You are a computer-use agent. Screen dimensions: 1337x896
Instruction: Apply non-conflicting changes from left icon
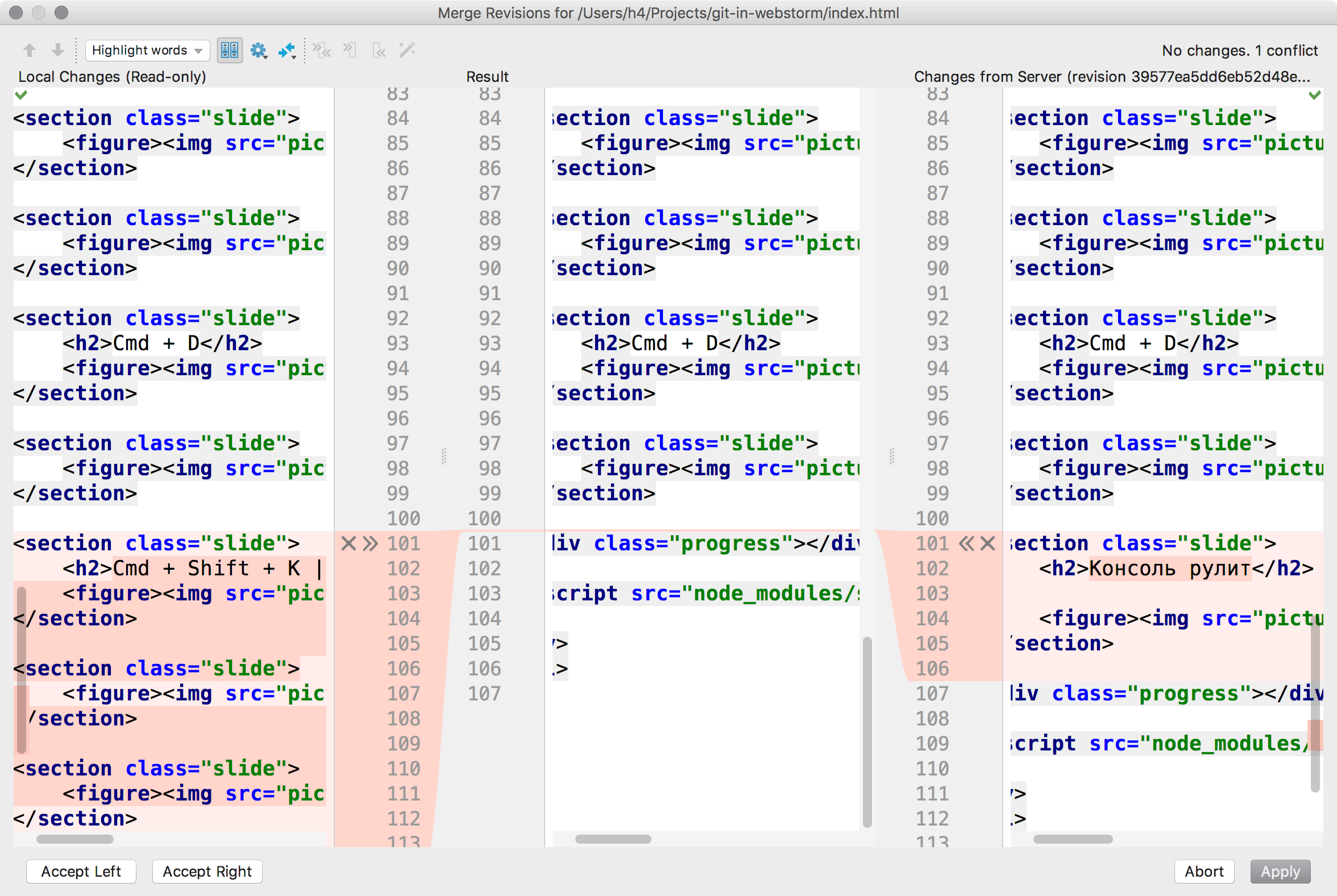pyautogui.click(x=350, y=50)
